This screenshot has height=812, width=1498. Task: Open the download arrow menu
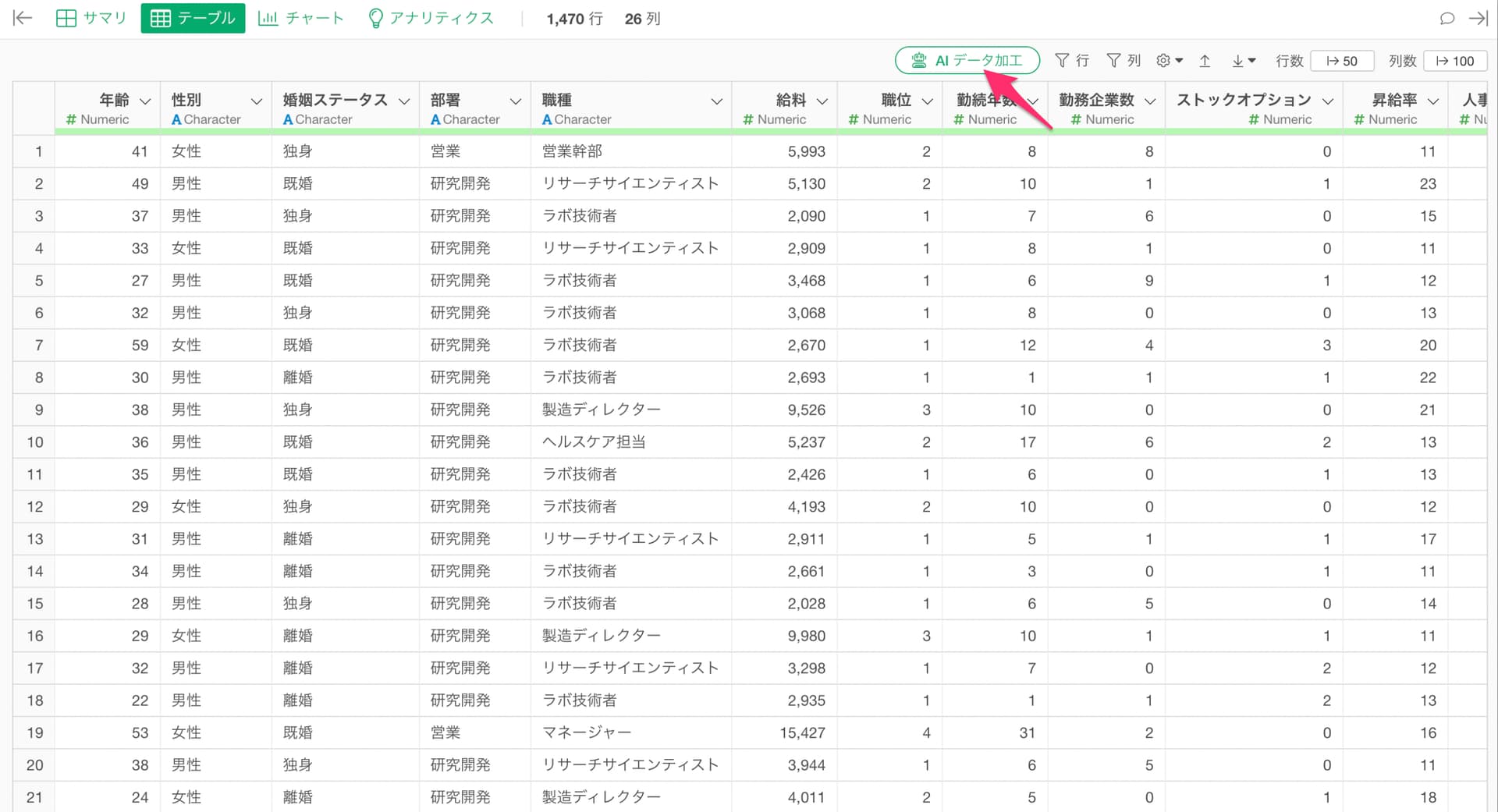1243,61
